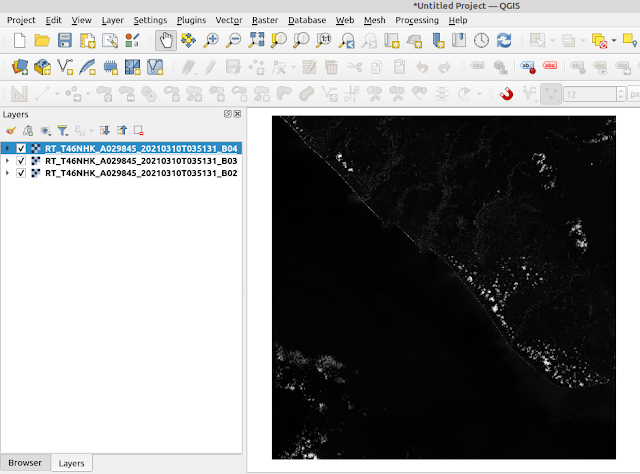Open the Mesh menu
This screenshot has height=474, width=640.
(375, 20)
